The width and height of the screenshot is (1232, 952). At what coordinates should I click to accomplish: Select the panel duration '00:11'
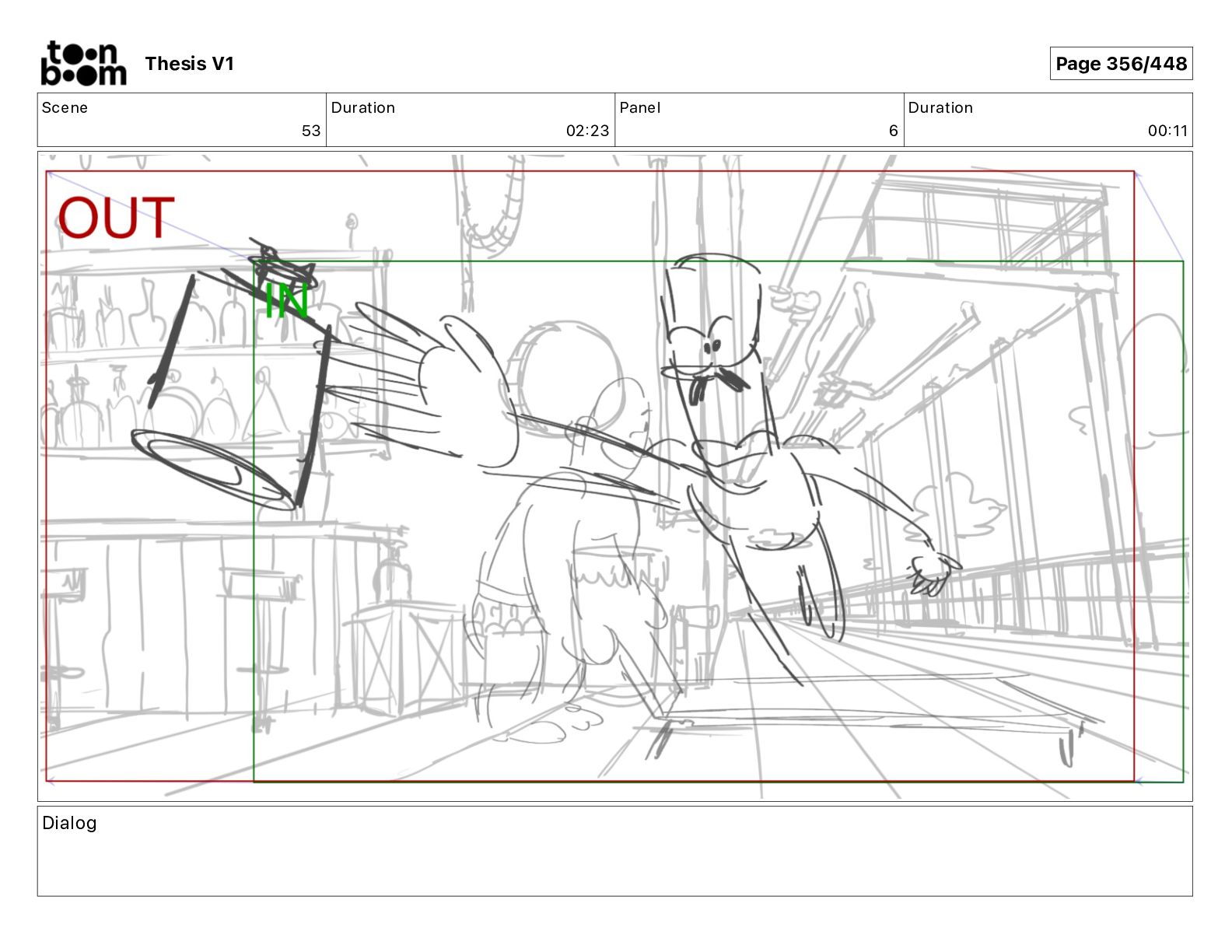(x=1167, y=131)
